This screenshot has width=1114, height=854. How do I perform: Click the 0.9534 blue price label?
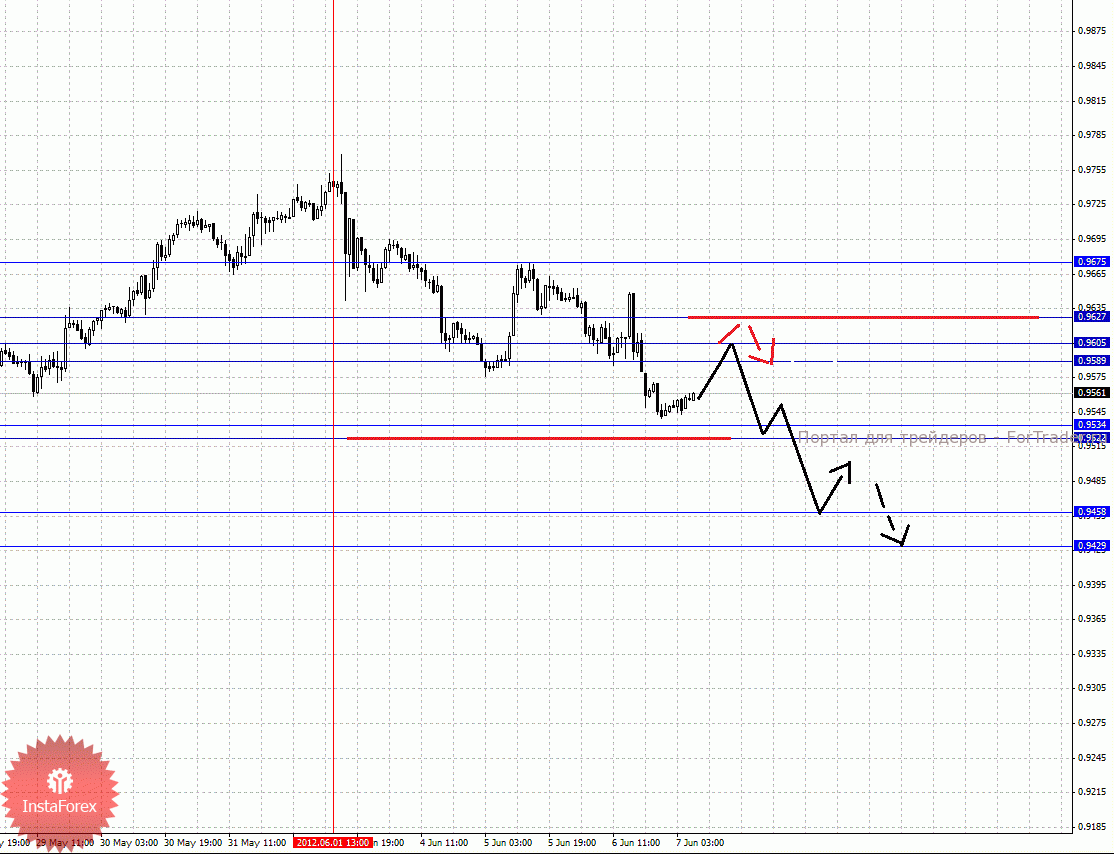pyautogui.click(x=1092, y=425)
